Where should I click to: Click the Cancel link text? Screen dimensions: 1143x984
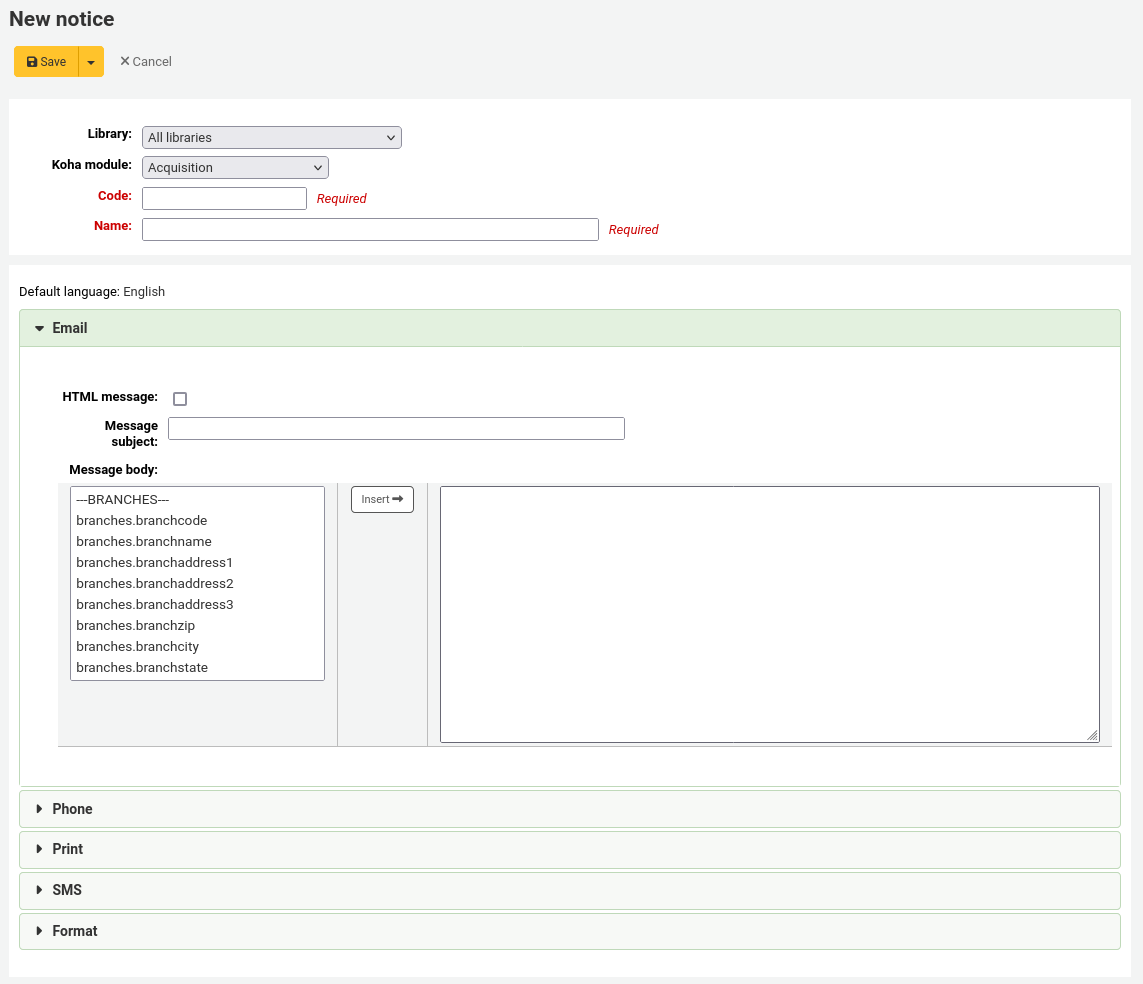coord(151,61)
